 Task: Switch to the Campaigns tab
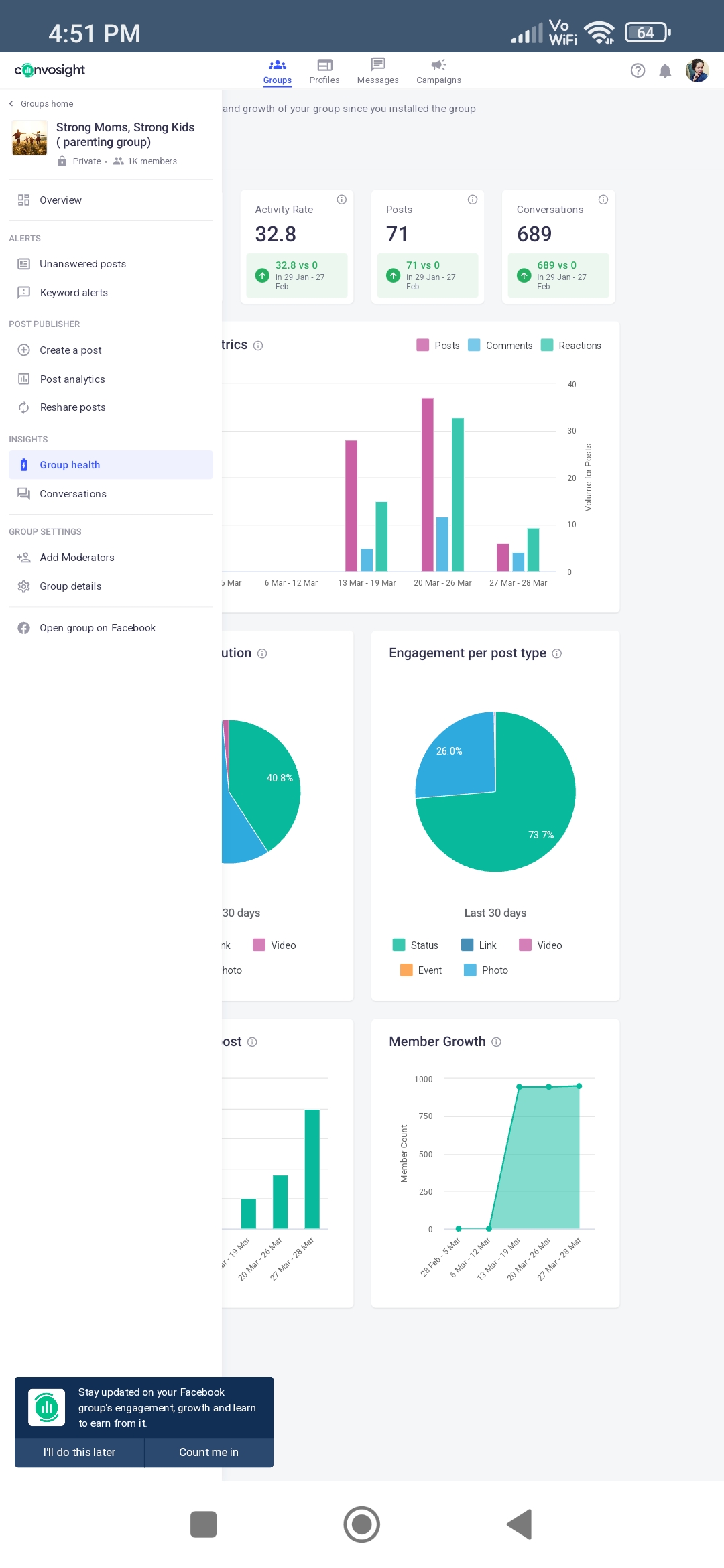click(438, 71)
